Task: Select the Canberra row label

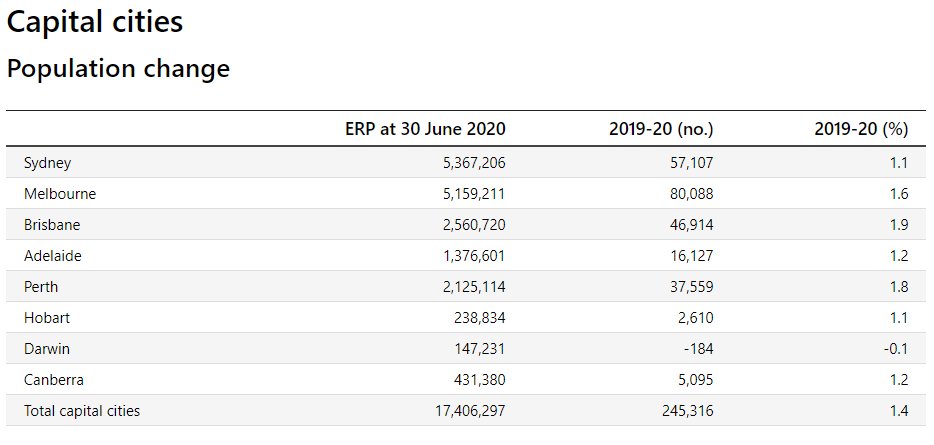Action: [53, 380]
